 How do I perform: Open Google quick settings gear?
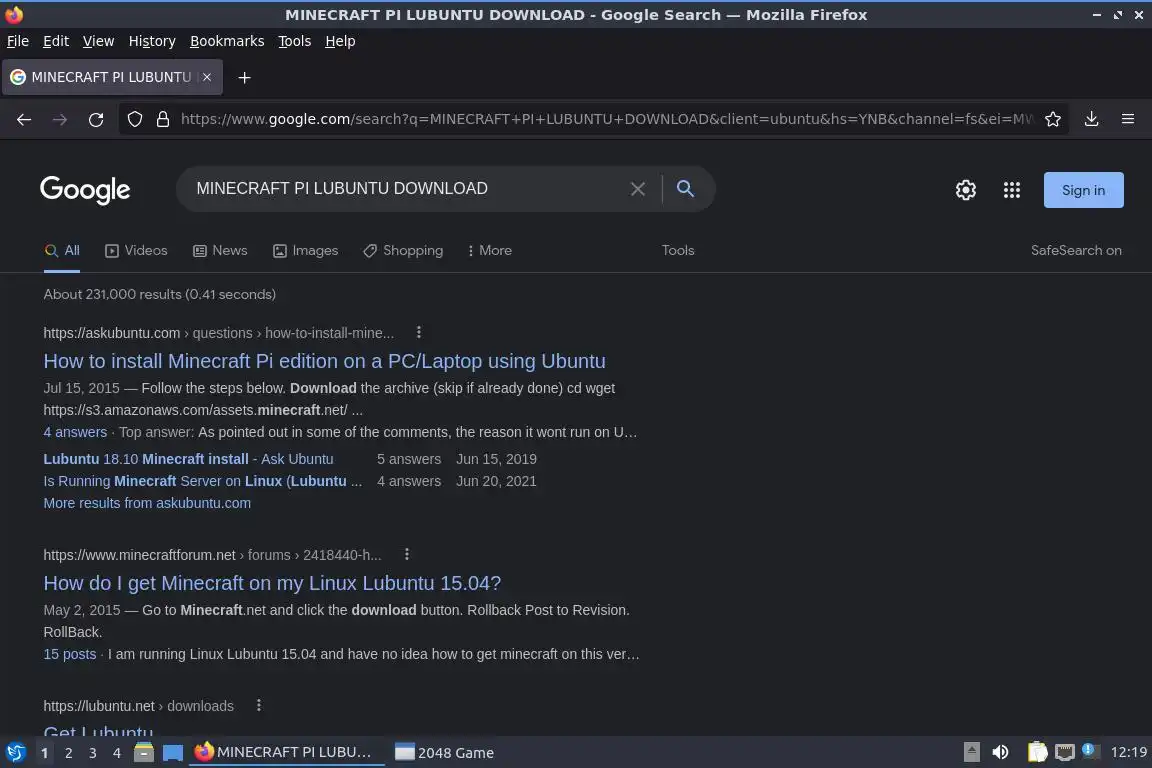pyautogui.click(x=965, y=190)
